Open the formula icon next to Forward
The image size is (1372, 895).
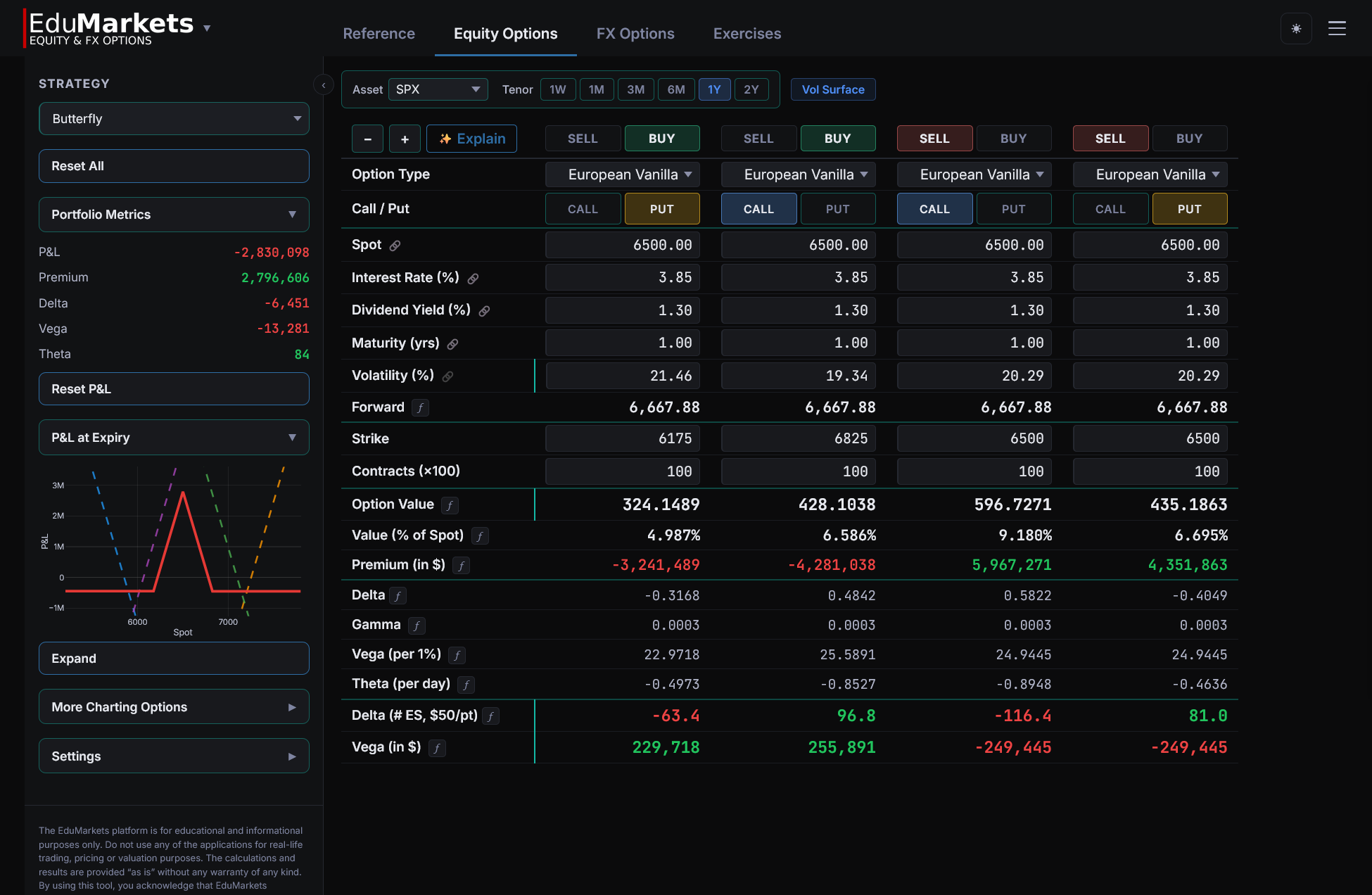coord(420,408)
